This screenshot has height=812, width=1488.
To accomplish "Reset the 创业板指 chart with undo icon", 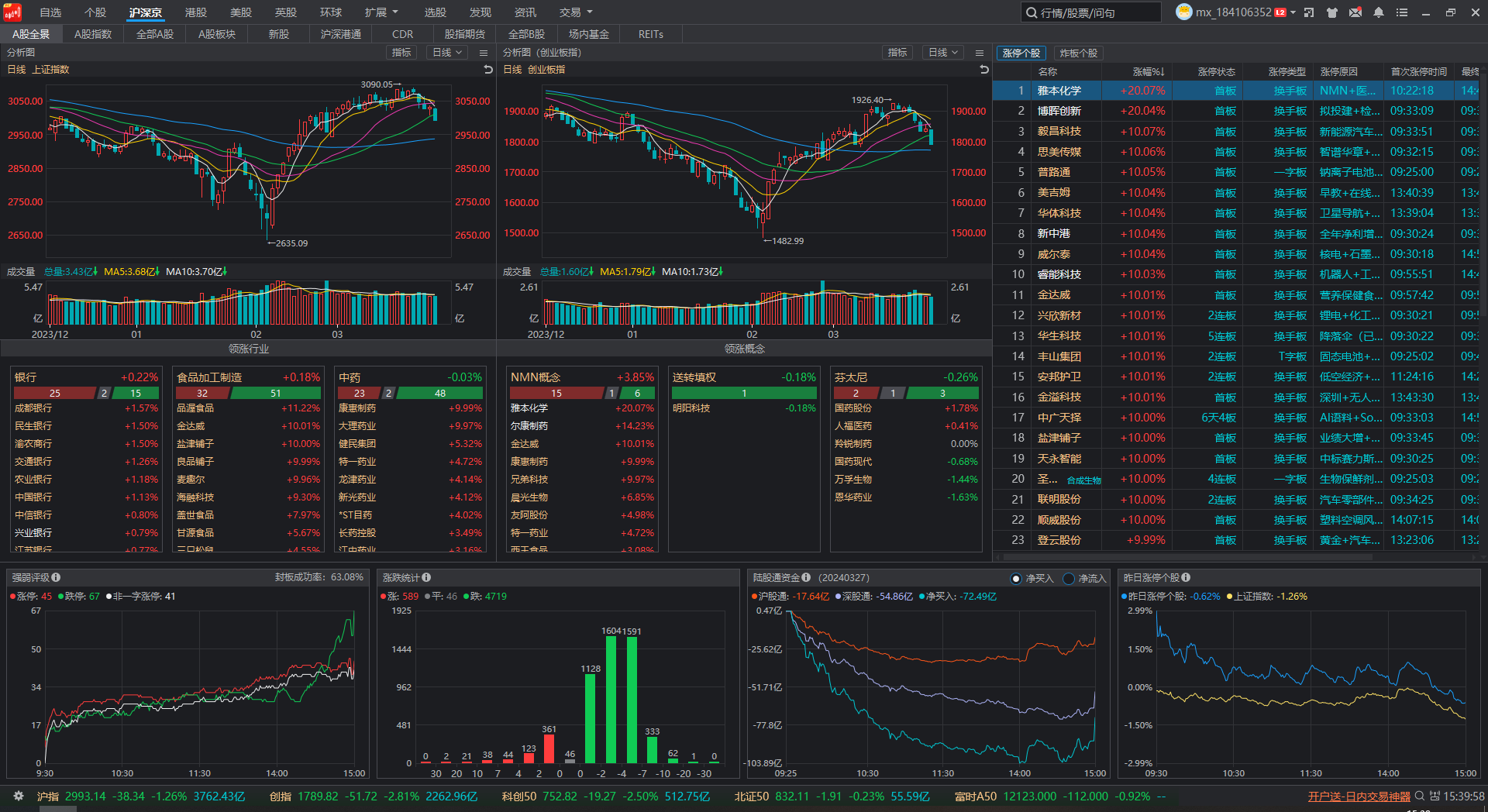I will pyautogui.click(x=984, y=70).
